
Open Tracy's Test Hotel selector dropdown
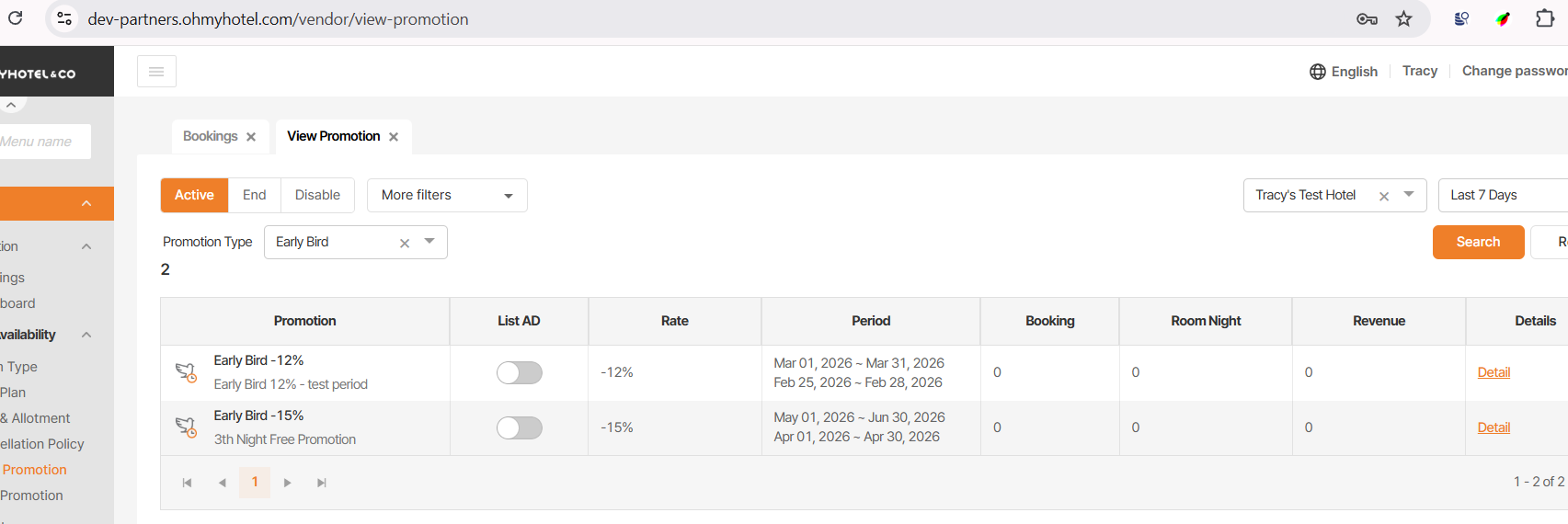coord(1409,195)
